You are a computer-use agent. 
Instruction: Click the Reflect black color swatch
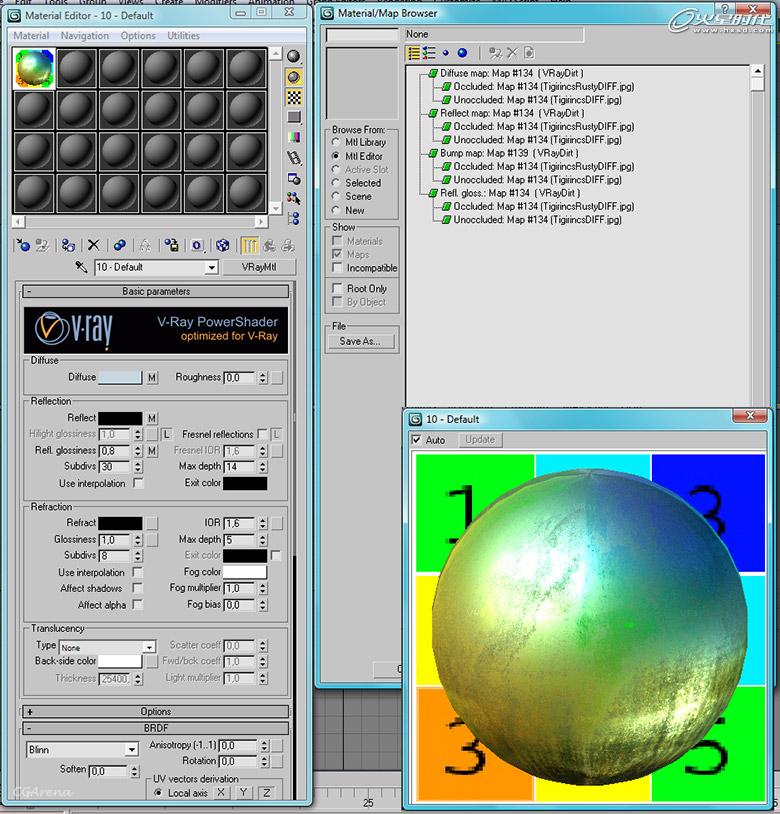point(120,418)
